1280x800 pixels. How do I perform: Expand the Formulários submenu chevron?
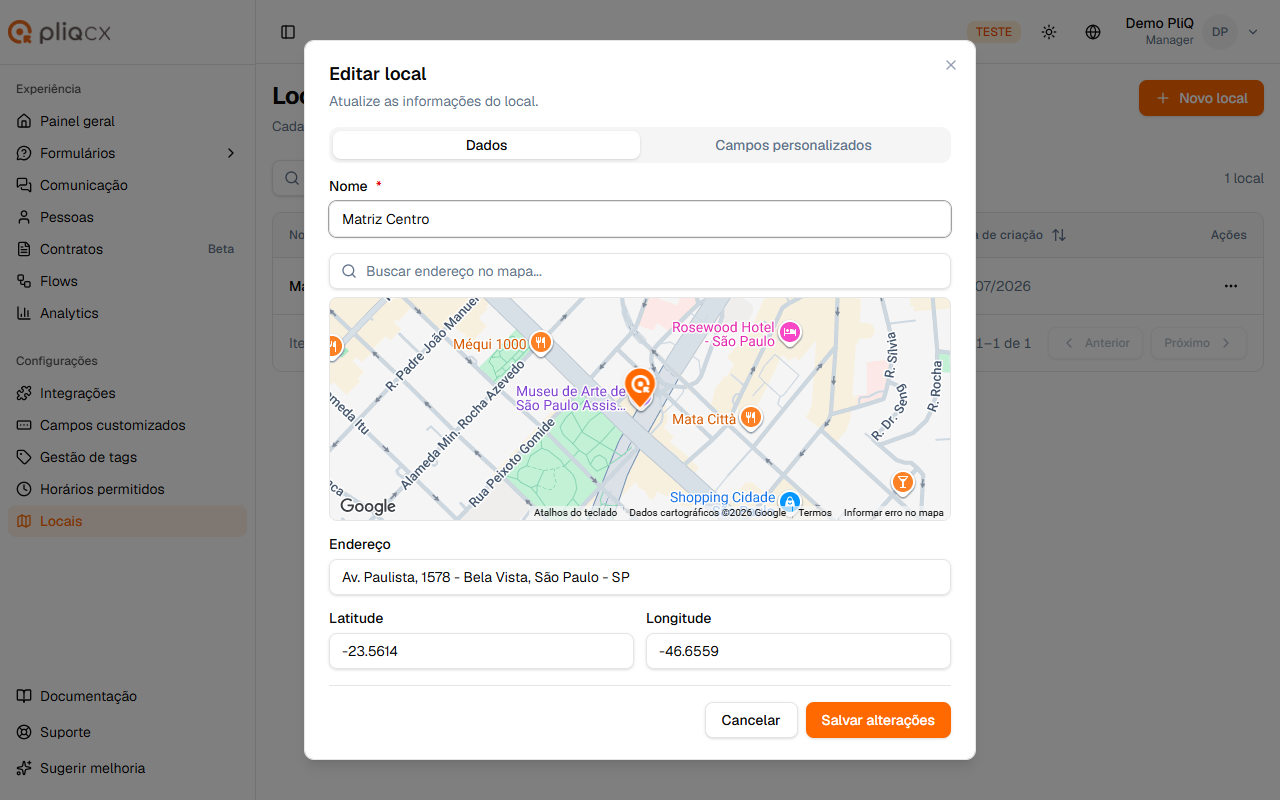[x=231, y=153]
